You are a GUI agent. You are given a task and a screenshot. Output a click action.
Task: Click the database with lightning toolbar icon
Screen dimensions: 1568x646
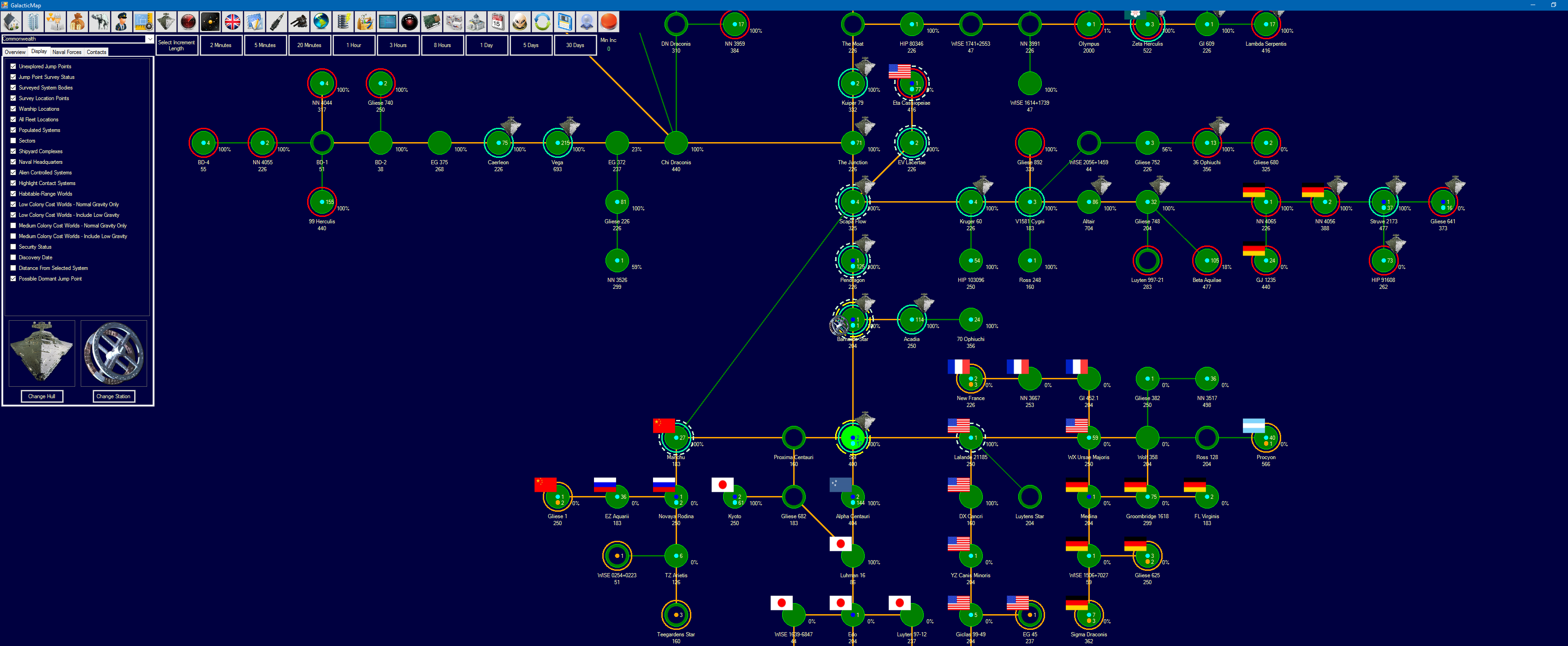(x=343, y=22)
